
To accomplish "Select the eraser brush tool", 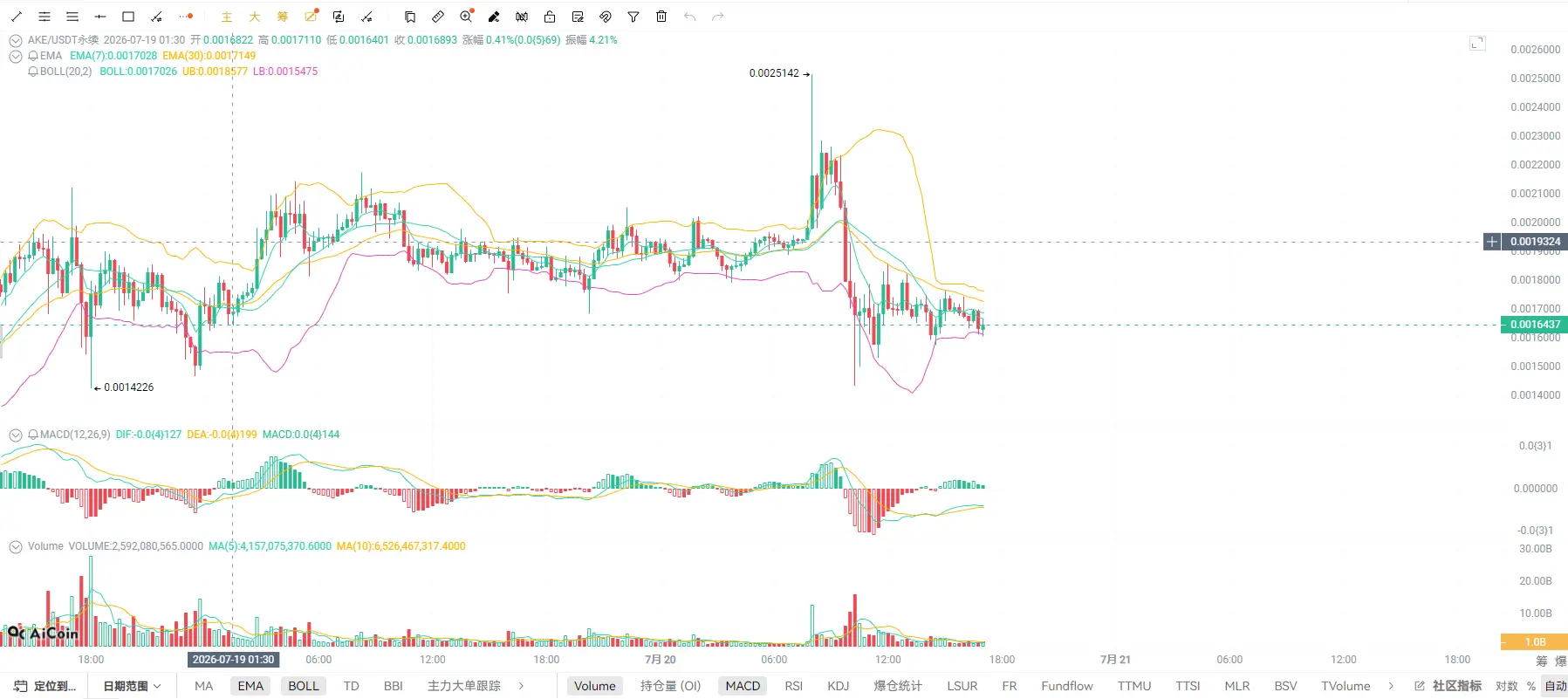I will click(494, 17).
